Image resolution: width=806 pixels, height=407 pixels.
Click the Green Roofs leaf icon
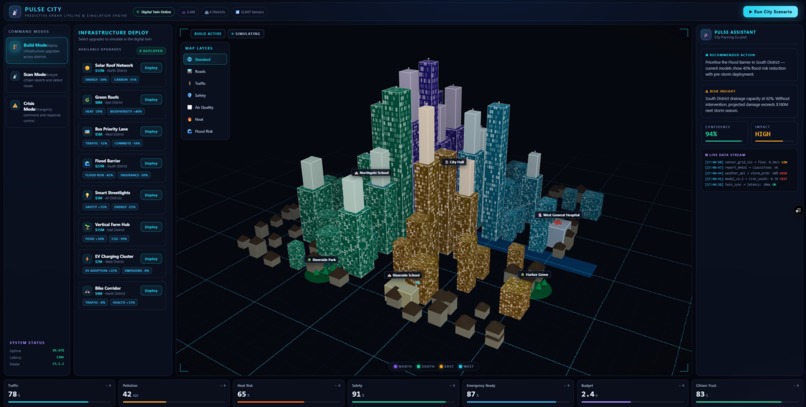tap(87, 99)
